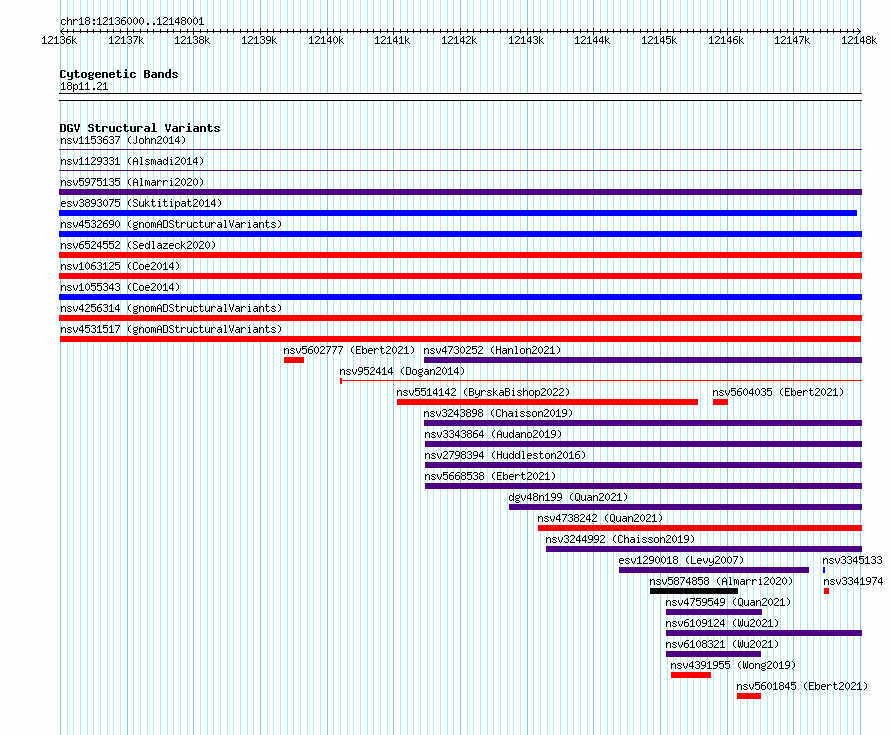Select the nsv4738242 (Quan2021) red bar
890x735 pixels.
(700, 528)
